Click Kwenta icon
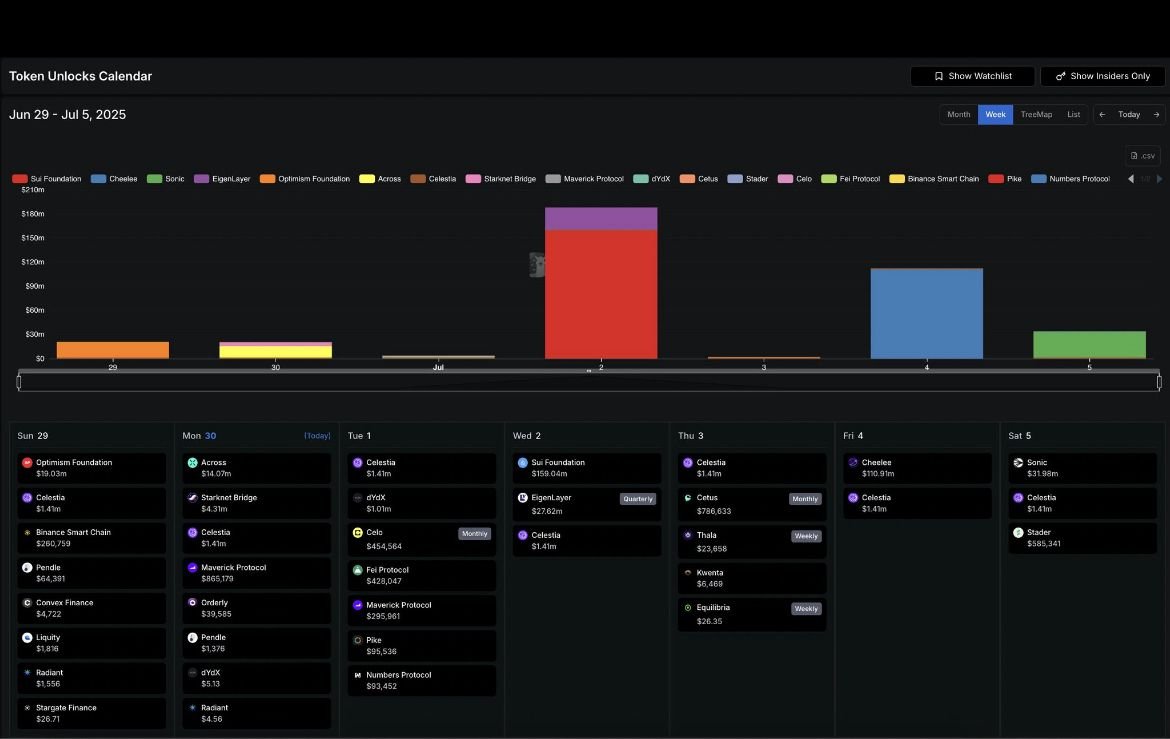 [688, 573]
